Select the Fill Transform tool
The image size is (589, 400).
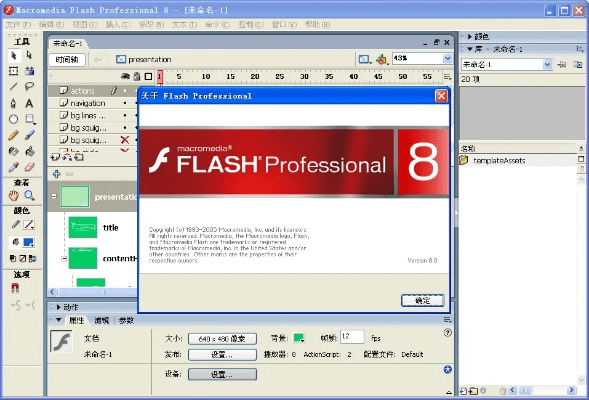point(29,71)
